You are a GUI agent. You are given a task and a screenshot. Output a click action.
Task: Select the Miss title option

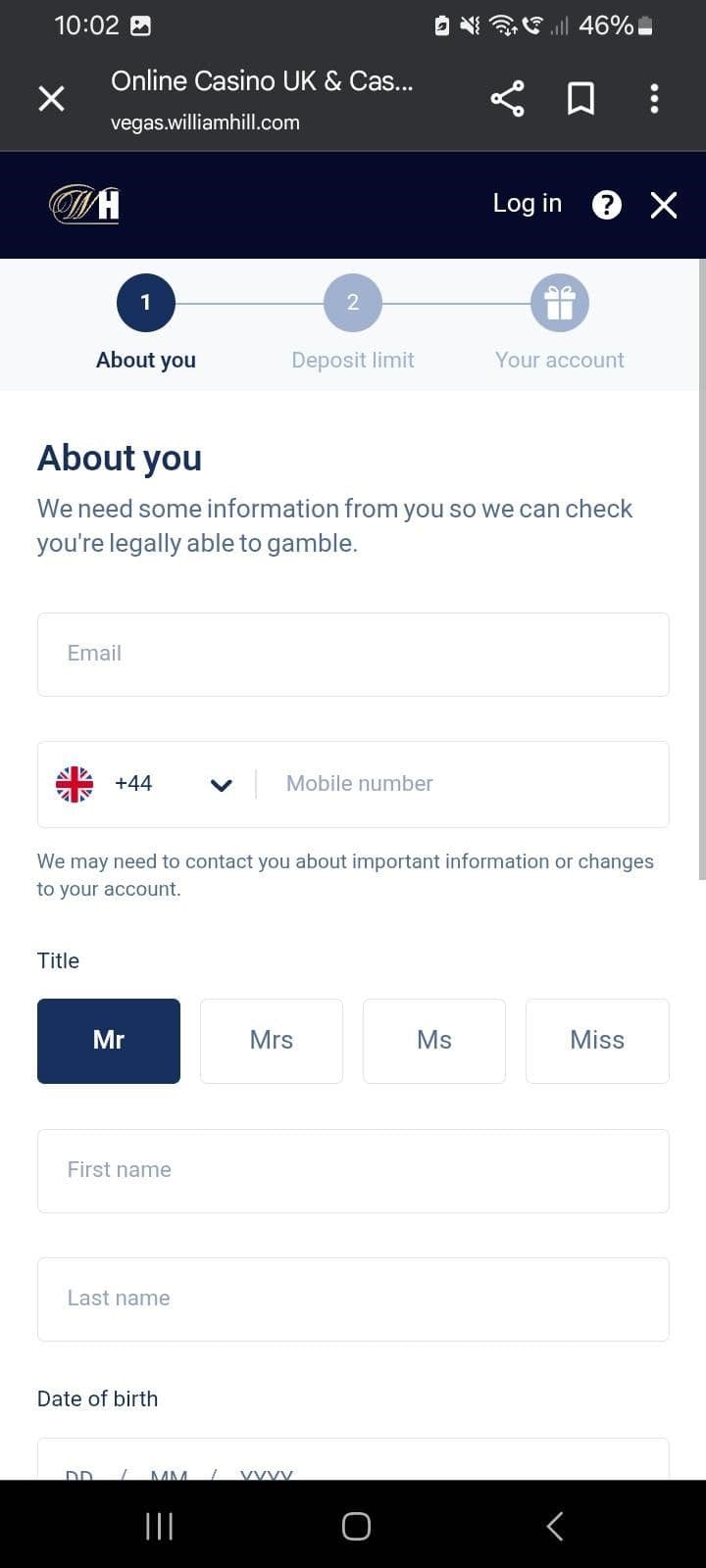point(596,1041)
